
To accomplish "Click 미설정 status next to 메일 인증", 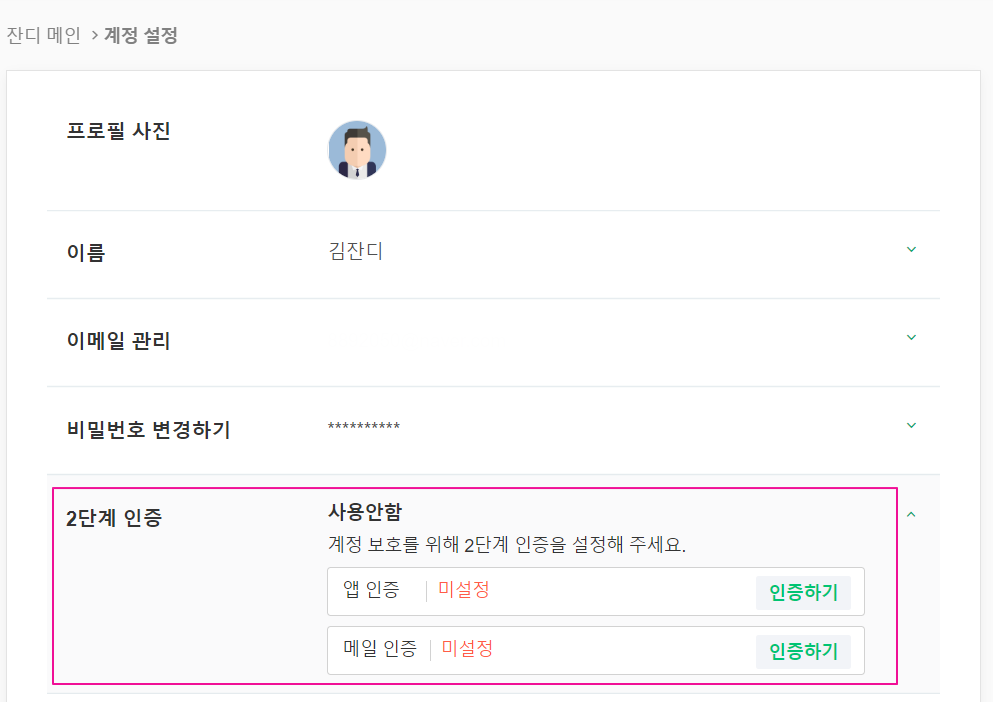I will (x=468, y=649).
